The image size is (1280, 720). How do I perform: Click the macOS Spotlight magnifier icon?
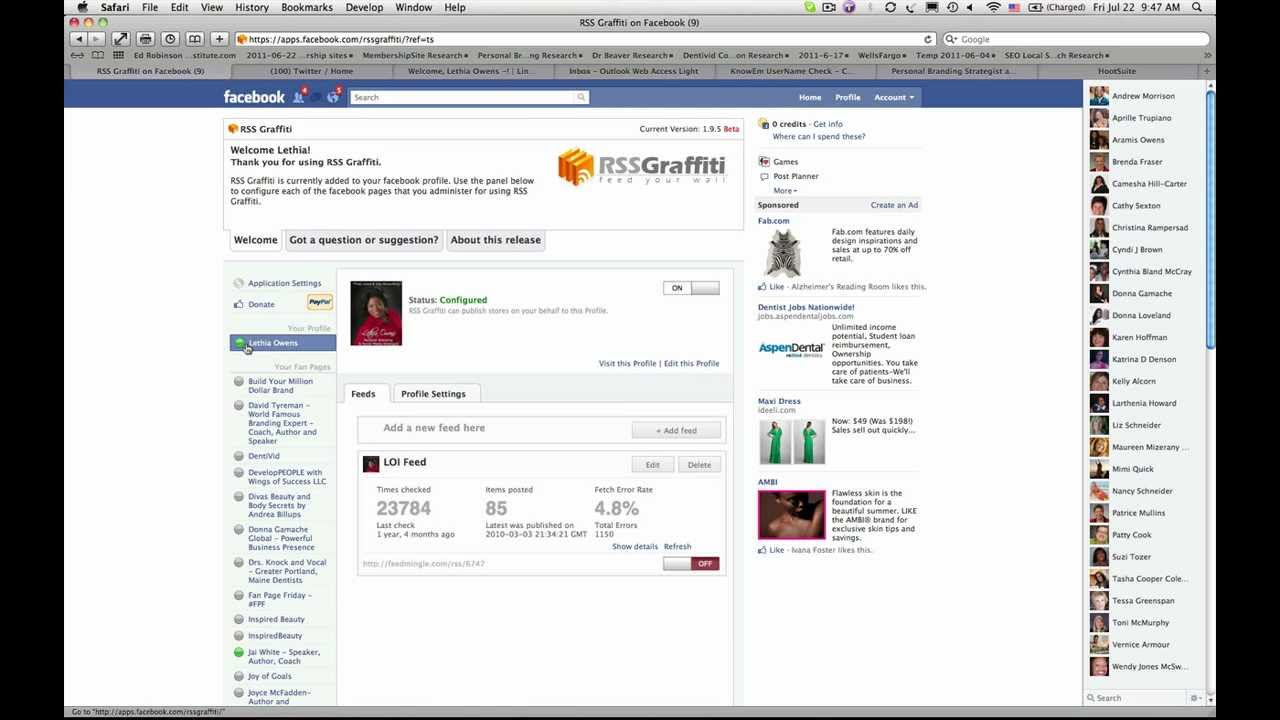point(1197,7)
